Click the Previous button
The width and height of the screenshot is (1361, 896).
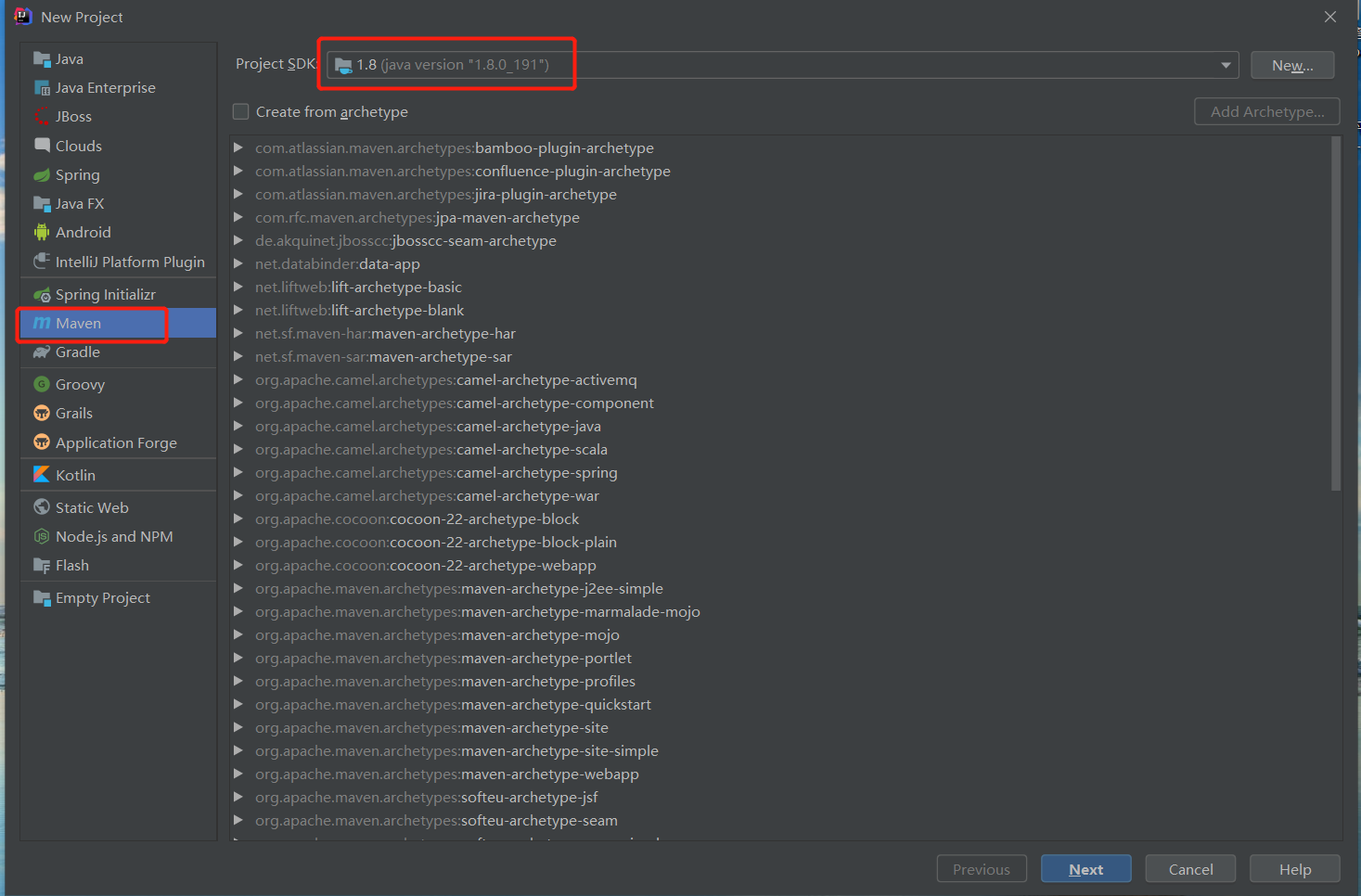(x=982, y=869)
